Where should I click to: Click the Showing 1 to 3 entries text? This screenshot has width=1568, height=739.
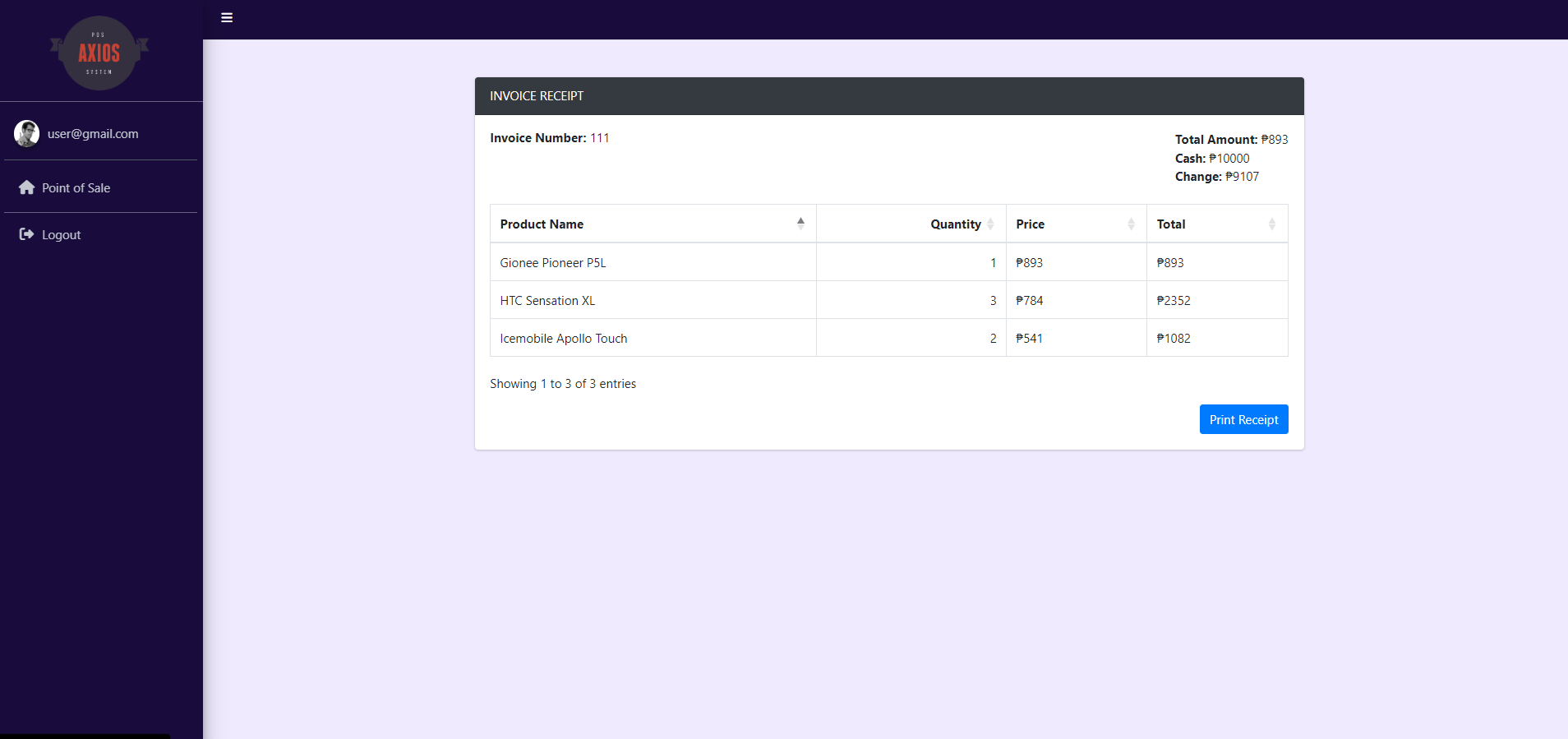563,384
